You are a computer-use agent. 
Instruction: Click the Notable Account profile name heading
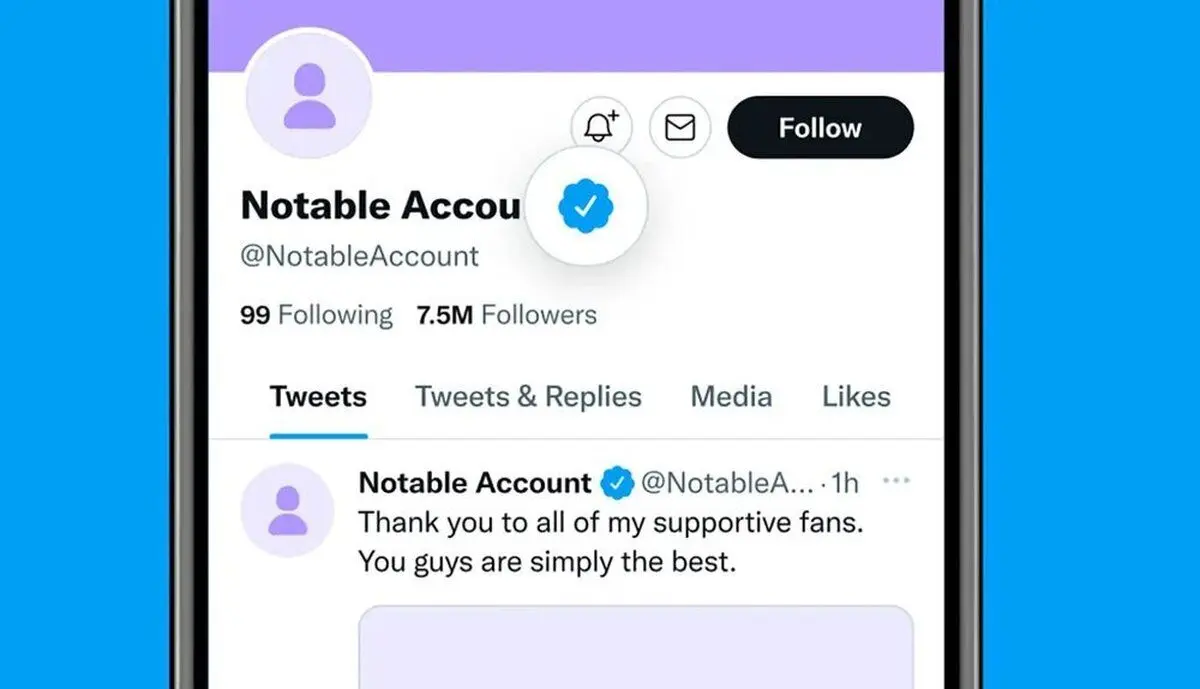coord(380,206)
